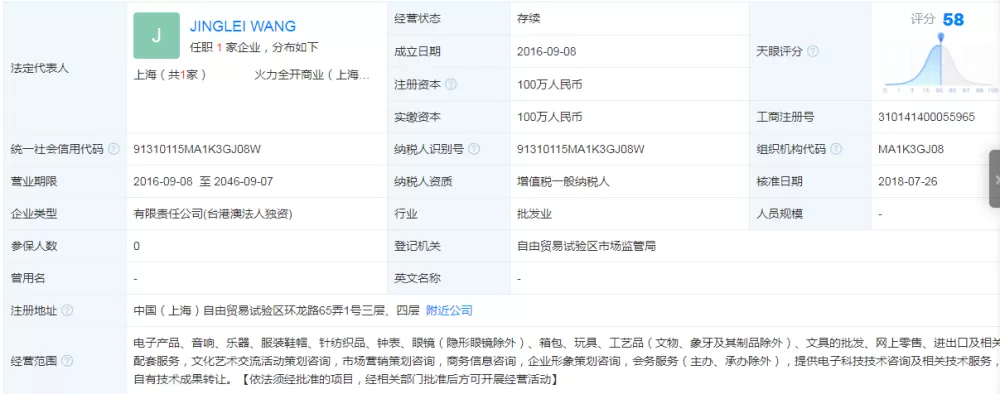1000x394 pixels.
Task: Open 火力全开商业（上海… company link
Action: 312,75
